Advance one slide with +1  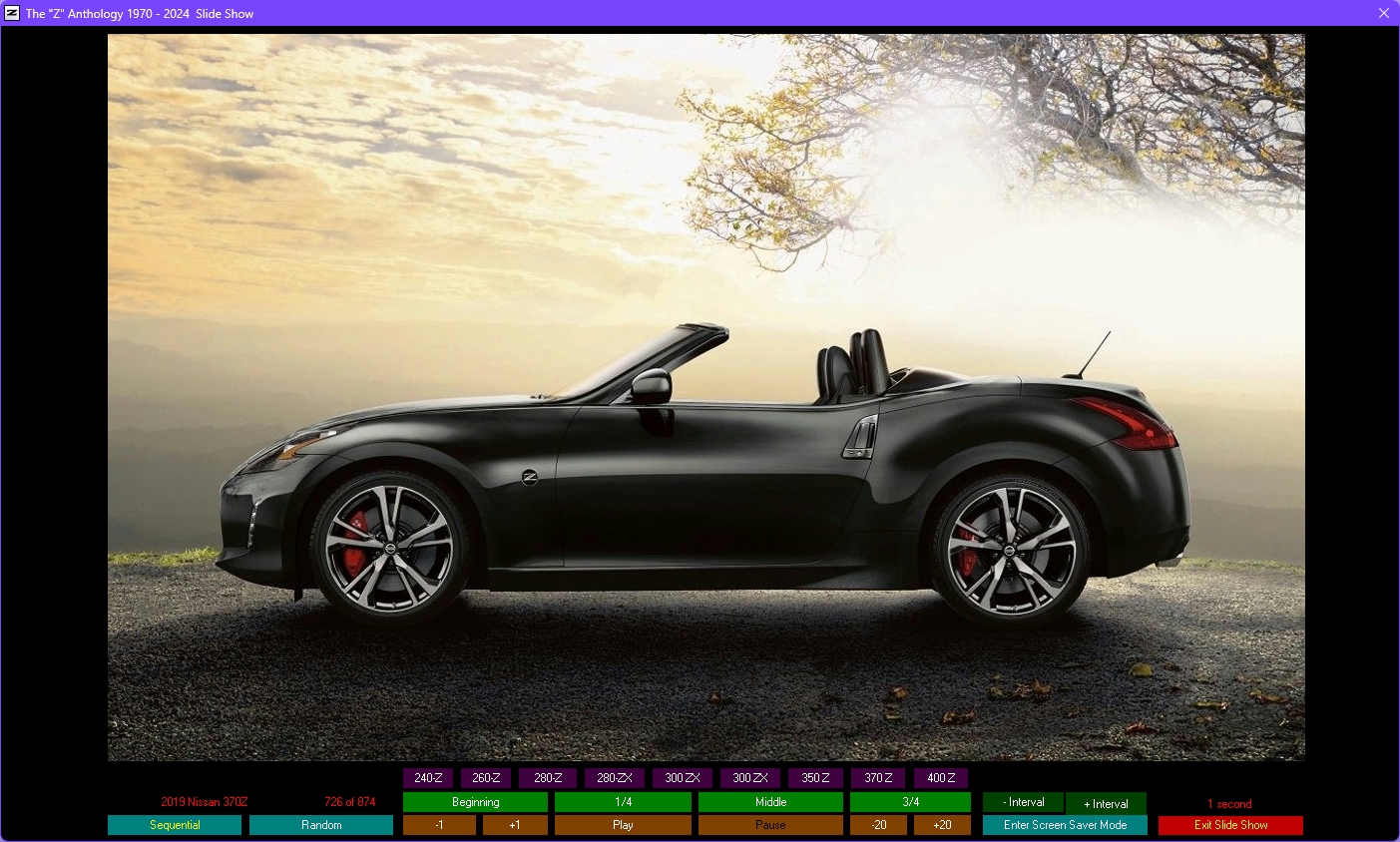coord(515,825)
